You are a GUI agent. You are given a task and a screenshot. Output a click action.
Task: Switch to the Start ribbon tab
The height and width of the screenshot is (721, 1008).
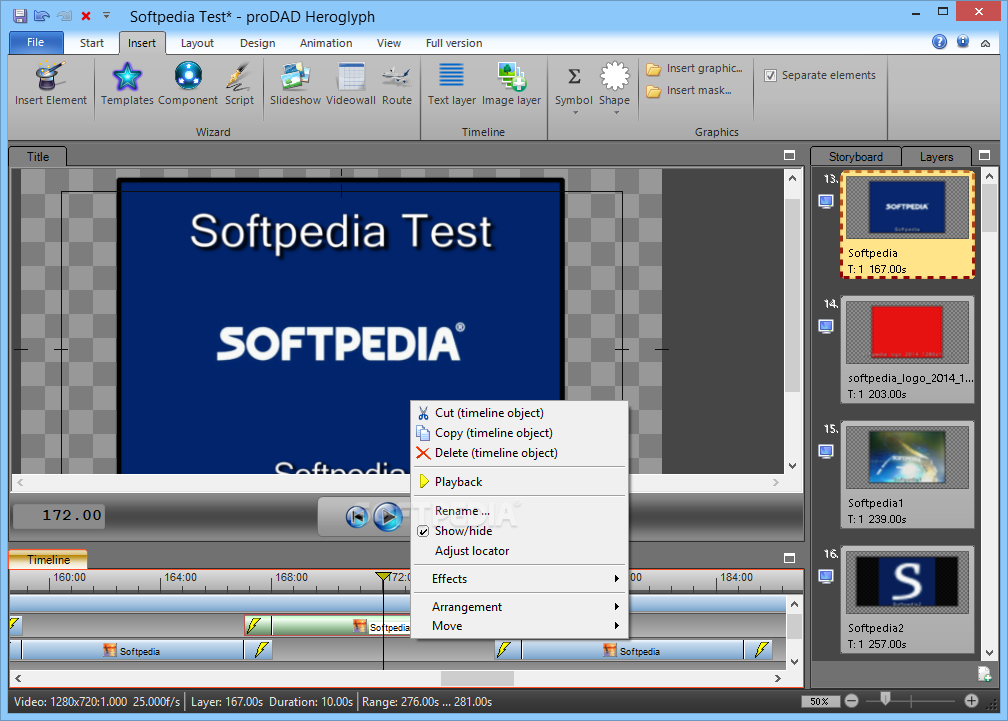click(91, 43)
